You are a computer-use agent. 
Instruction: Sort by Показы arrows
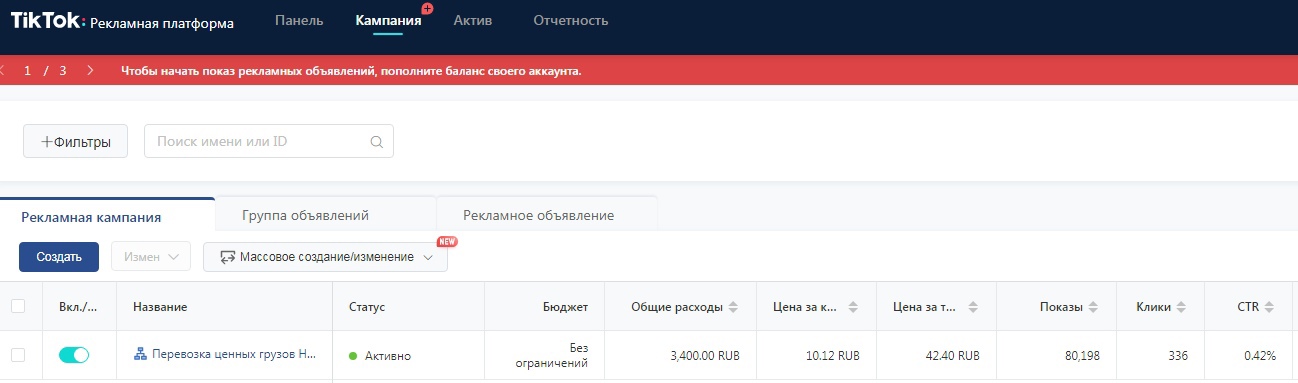1093,307
